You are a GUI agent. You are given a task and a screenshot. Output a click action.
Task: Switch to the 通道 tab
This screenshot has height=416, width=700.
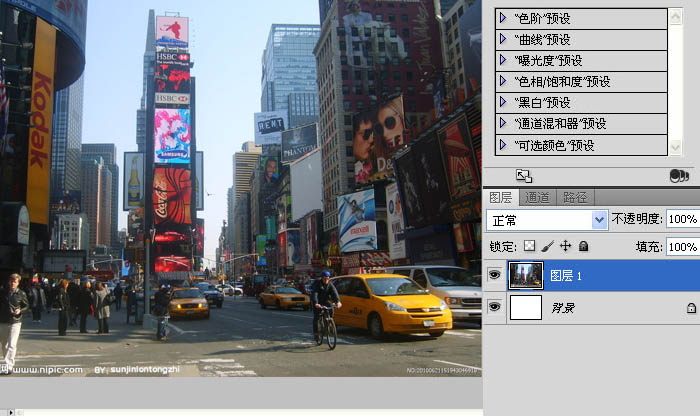coord(537,197)
